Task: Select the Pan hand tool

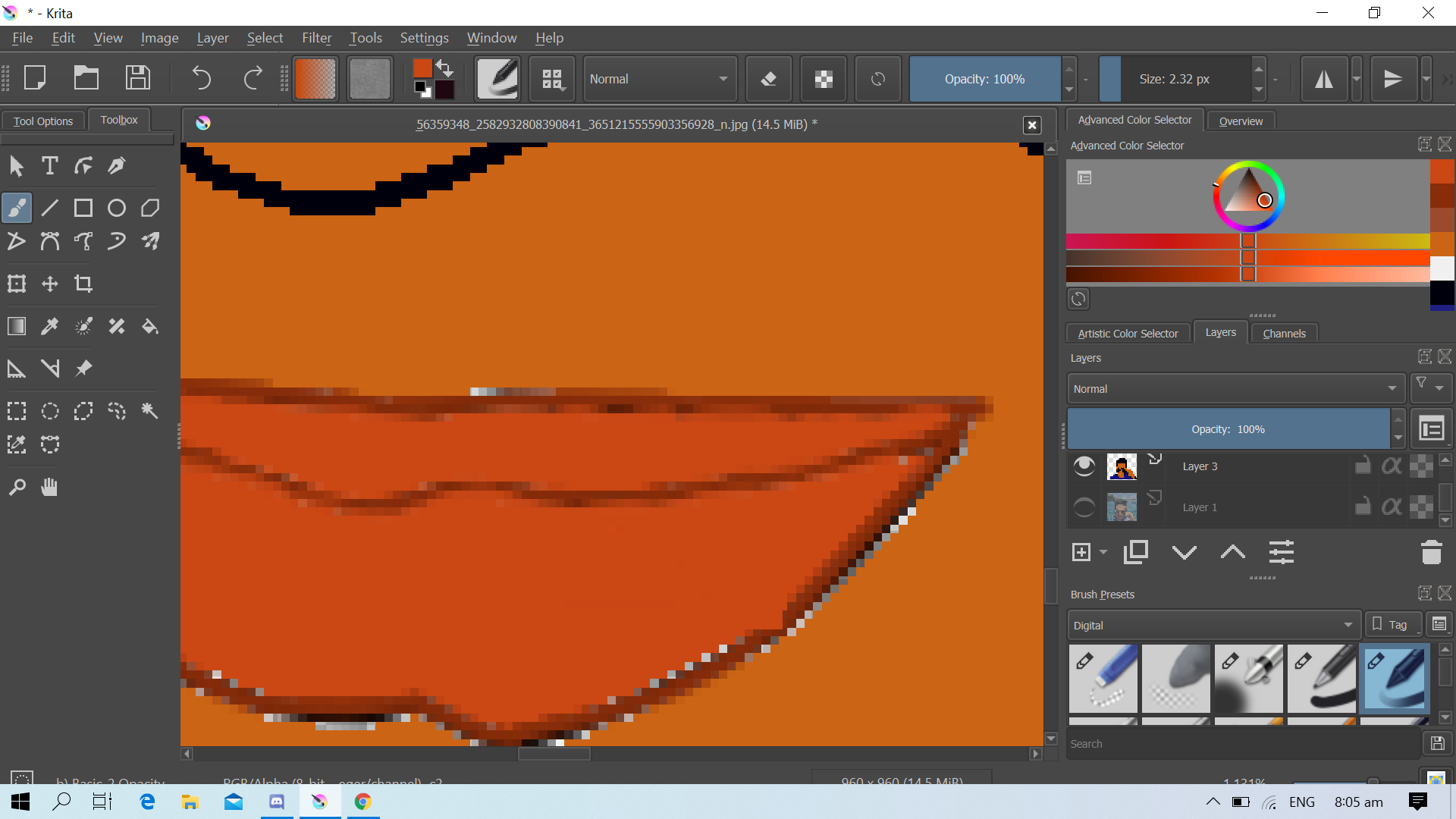Action: pyautogui.click(x=50, y=487)
